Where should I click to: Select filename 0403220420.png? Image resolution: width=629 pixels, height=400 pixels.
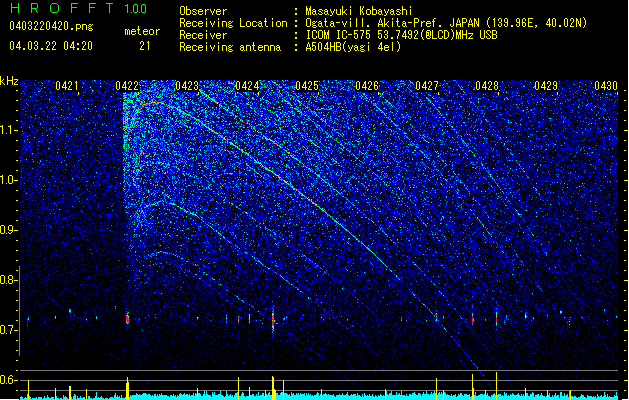[x=51, y=26]
